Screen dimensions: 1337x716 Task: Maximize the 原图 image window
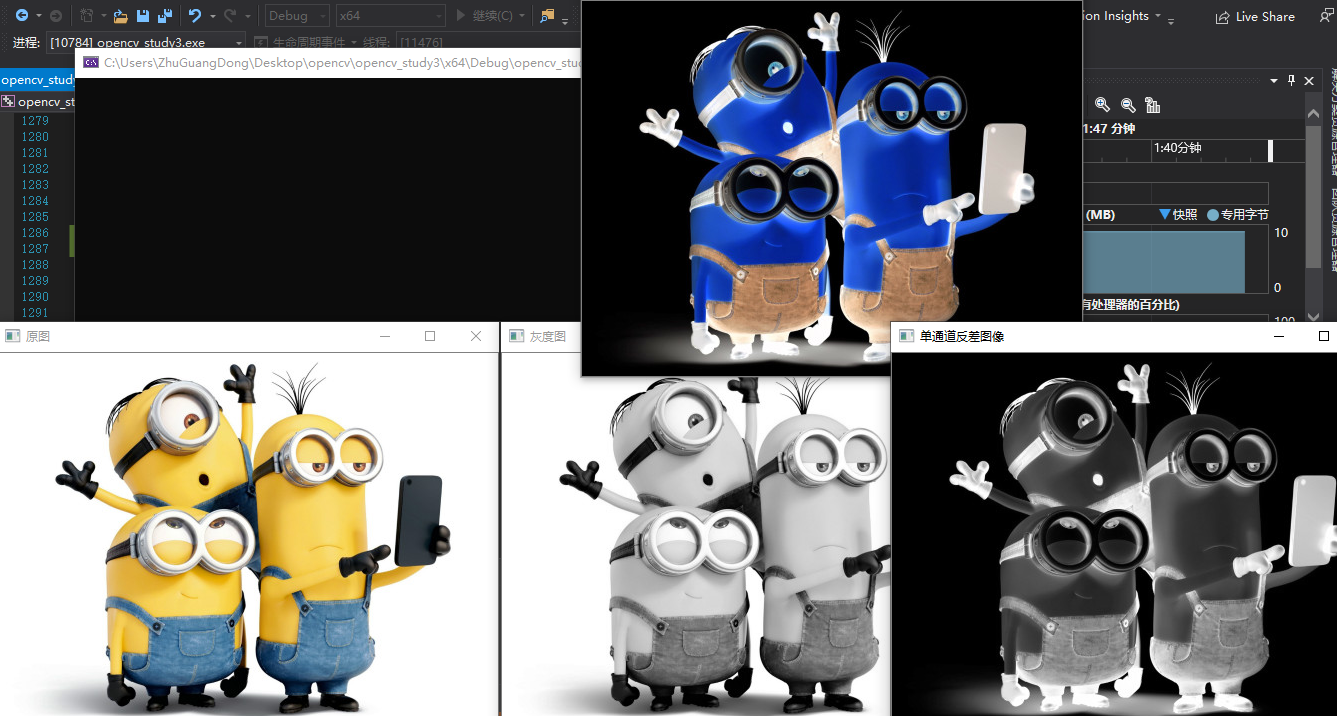coord(430,337)
